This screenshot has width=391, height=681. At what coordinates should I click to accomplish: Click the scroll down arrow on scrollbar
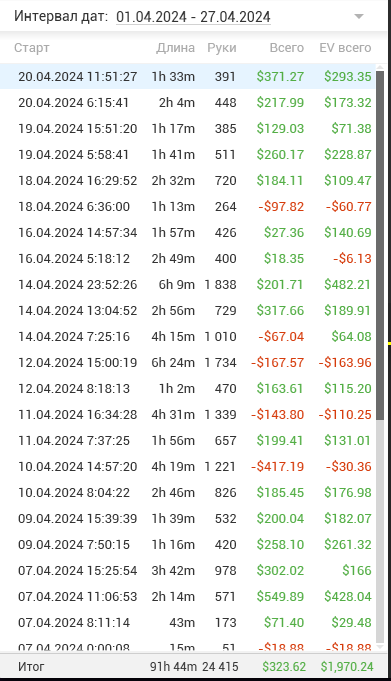[380, 647]
